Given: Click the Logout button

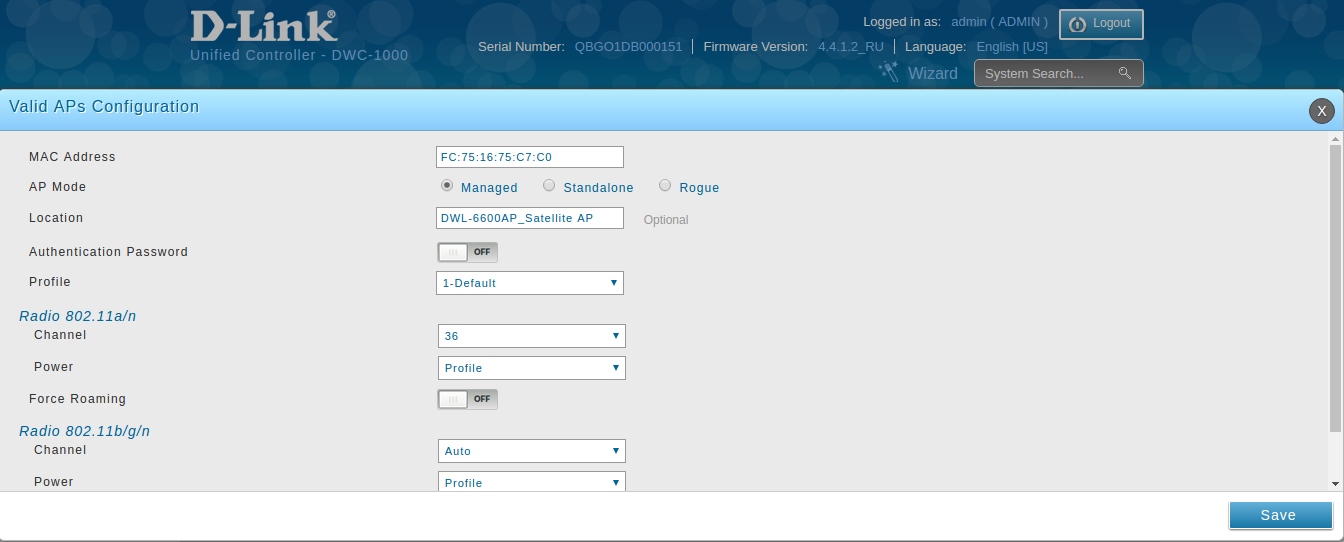Looking at the screenshot, I should click(x=1100, y=24).
